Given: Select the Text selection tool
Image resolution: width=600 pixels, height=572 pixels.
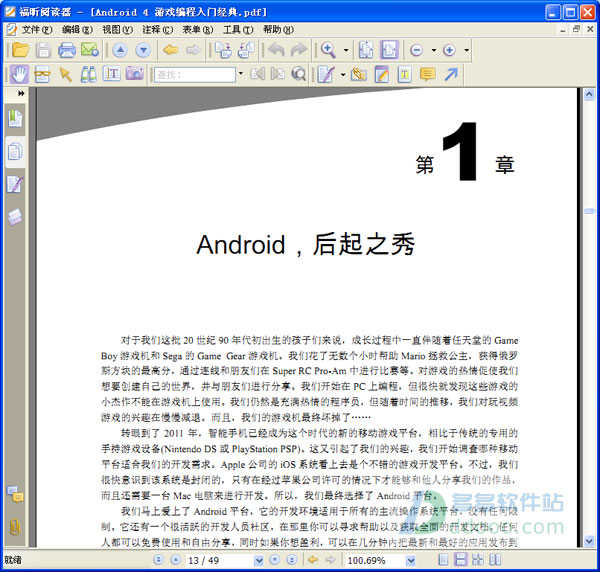Looking at the screenshot, I should 111,74.
